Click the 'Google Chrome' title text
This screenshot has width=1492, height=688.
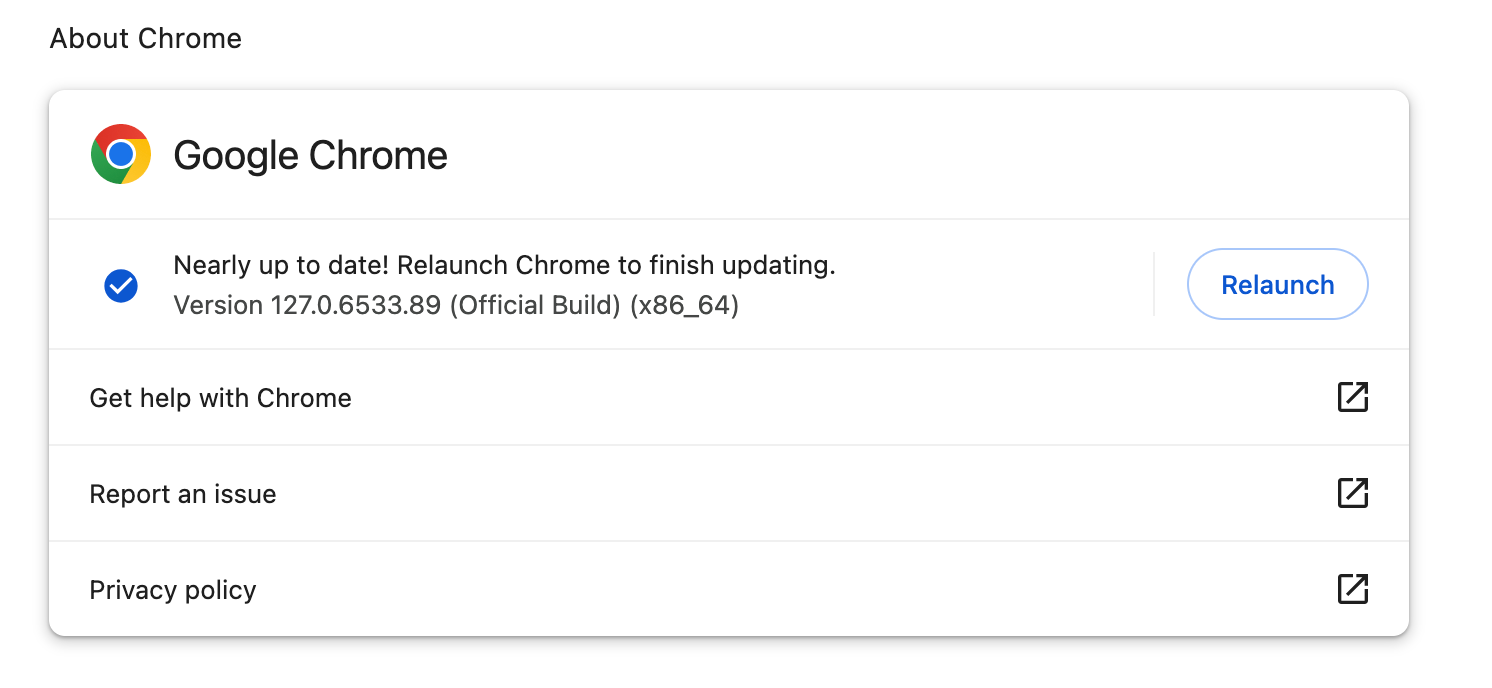click(x=310, y=156)
